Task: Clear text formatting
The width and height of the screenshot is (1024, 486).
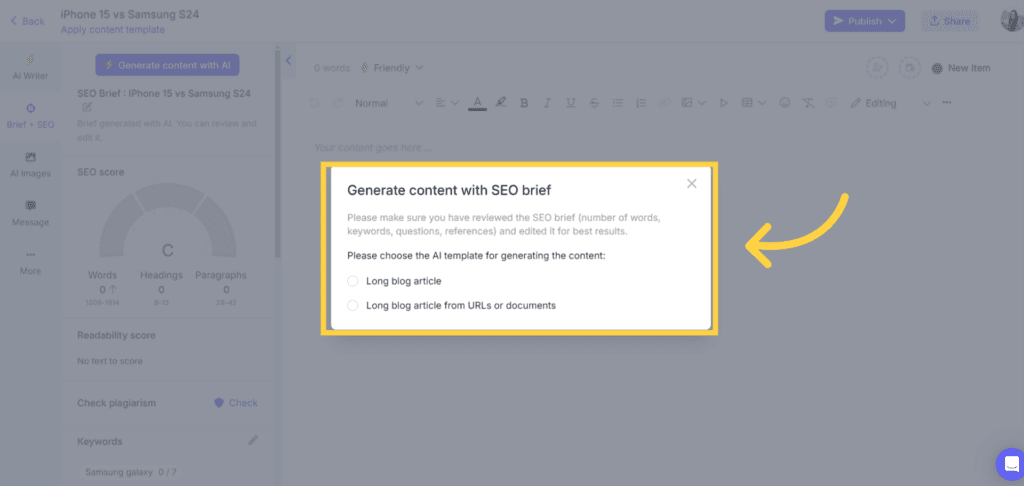Action: [808, 103]
